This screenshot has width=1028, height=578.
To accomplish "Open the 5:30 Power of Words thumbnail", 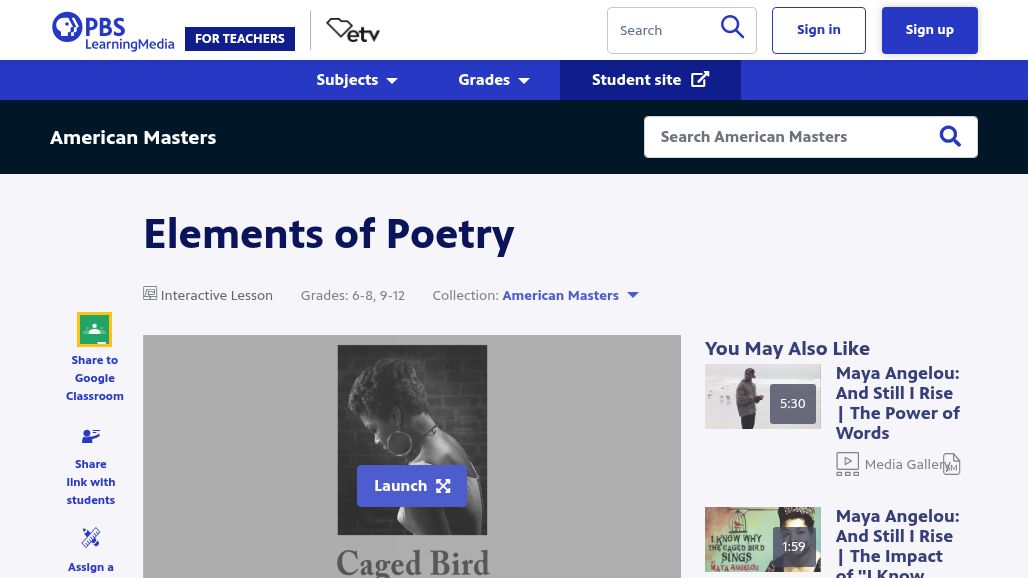I will (x=762, y=396).
